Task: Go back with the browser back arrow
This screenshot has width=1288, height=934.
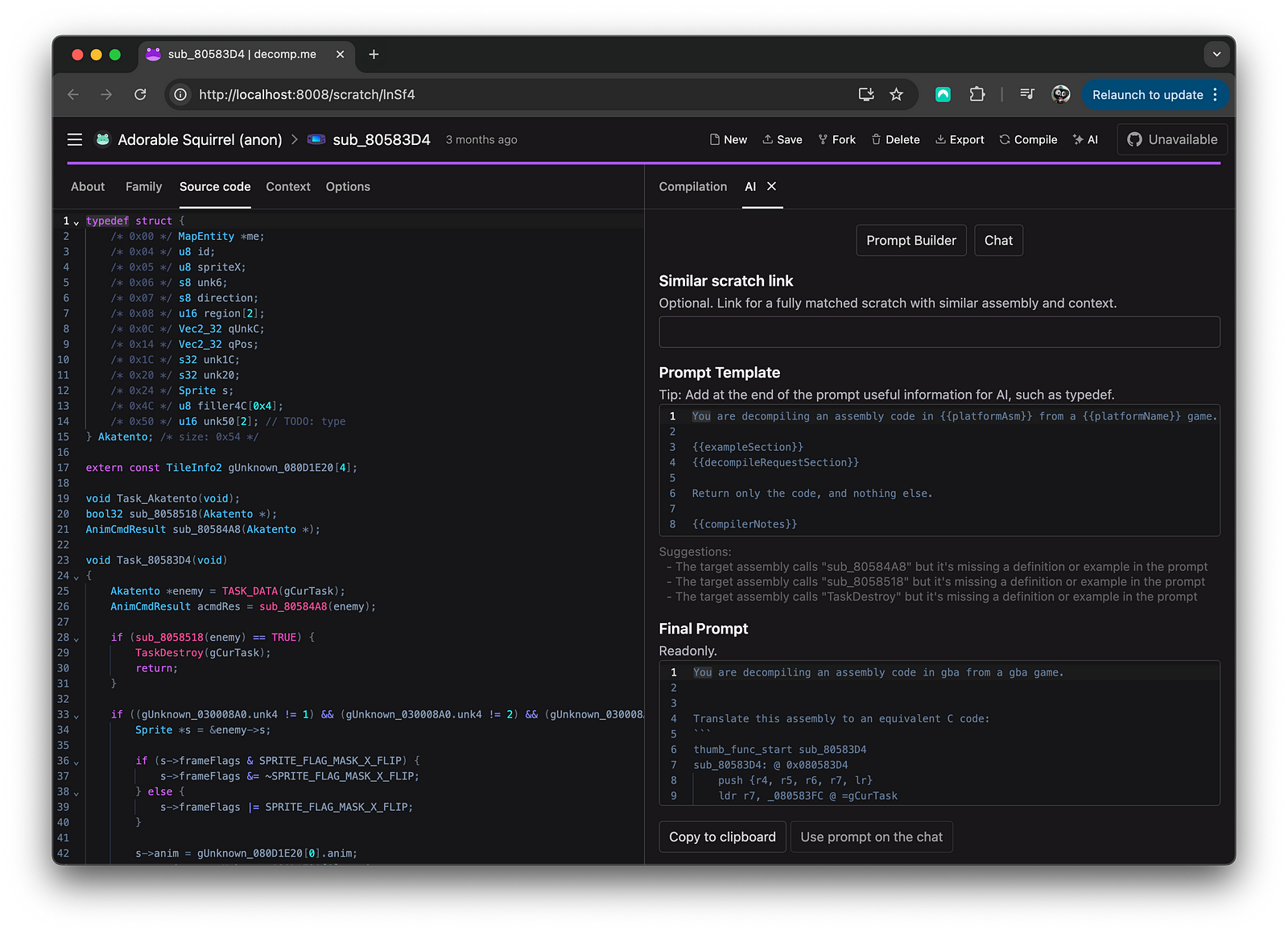Action: tap(73, 94)
